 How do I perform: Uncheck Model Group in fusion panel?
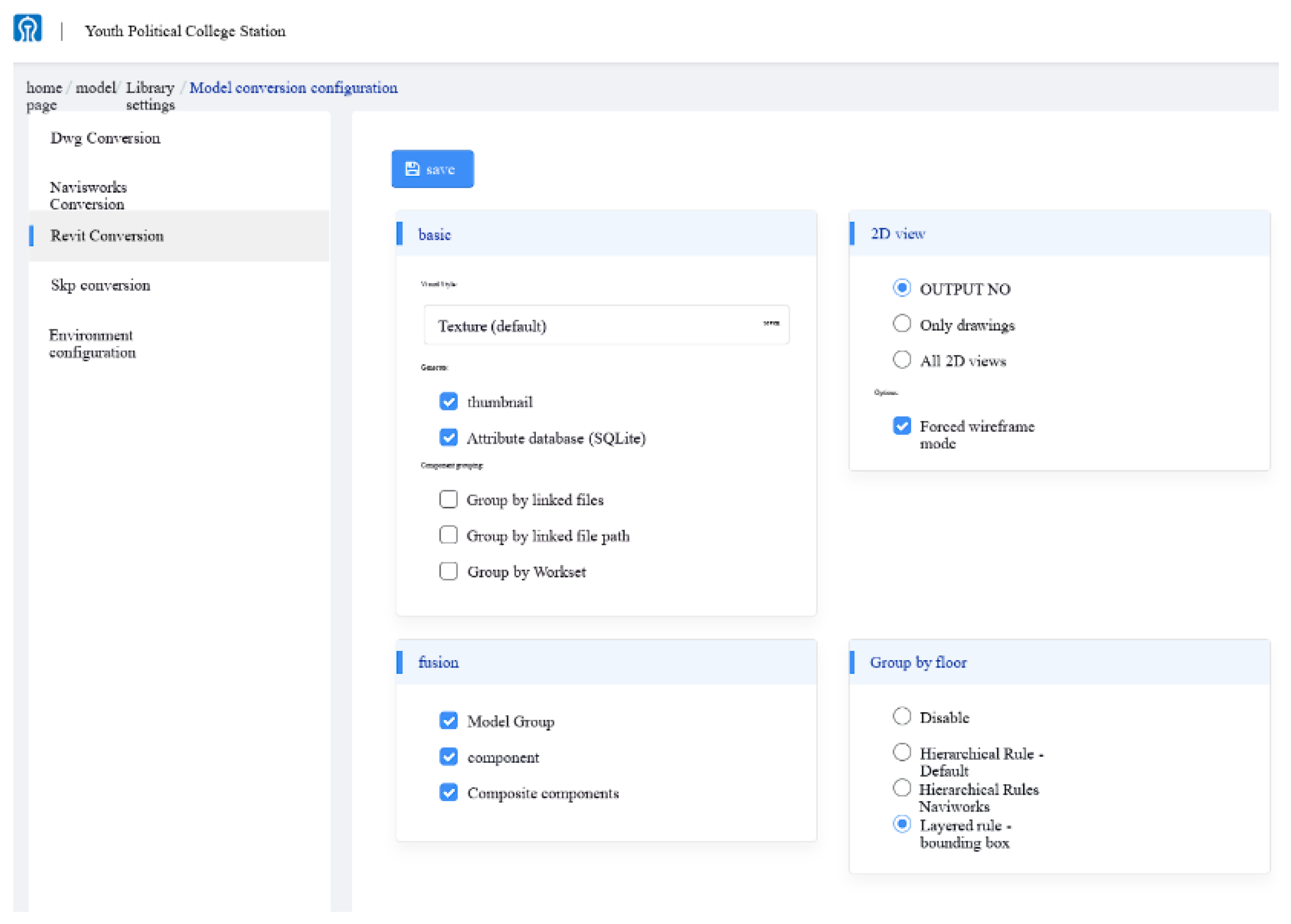[448, 720]
